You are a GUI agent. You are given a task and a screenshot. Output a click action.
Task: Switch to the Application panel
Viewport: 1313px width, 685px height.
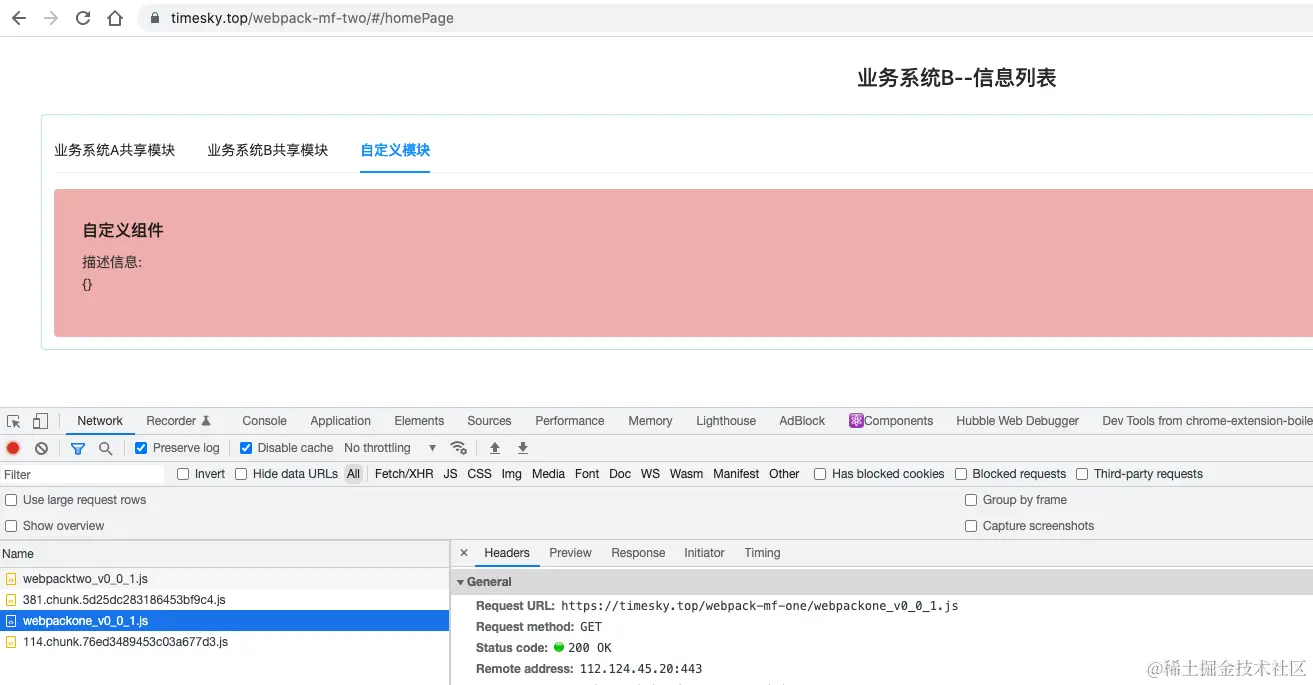(340, 421)
